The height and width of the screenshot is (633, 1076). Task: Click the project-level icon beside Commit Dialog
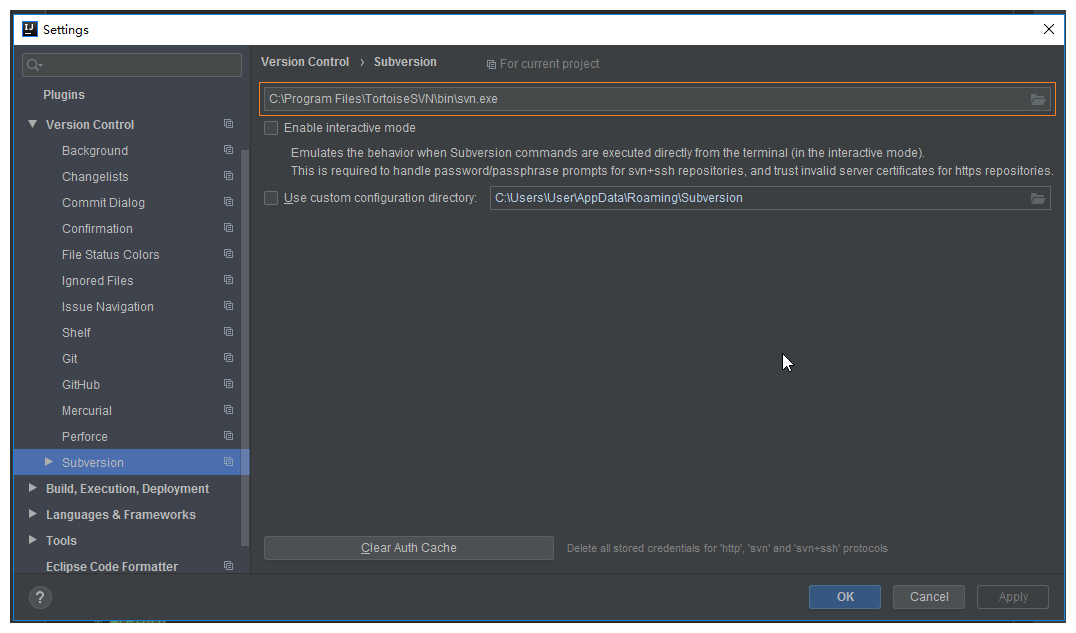pos(229,202)
